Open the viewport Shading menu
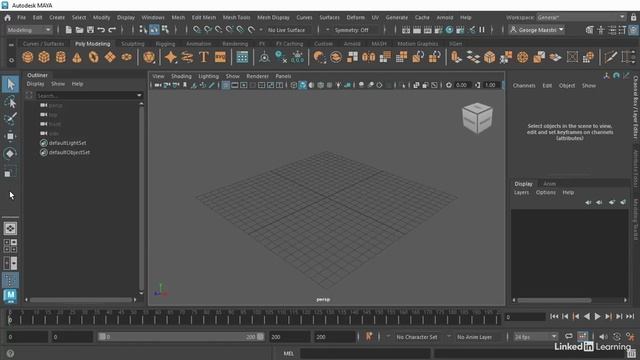This screenshot has width=640, height=360. click(181, 76)
